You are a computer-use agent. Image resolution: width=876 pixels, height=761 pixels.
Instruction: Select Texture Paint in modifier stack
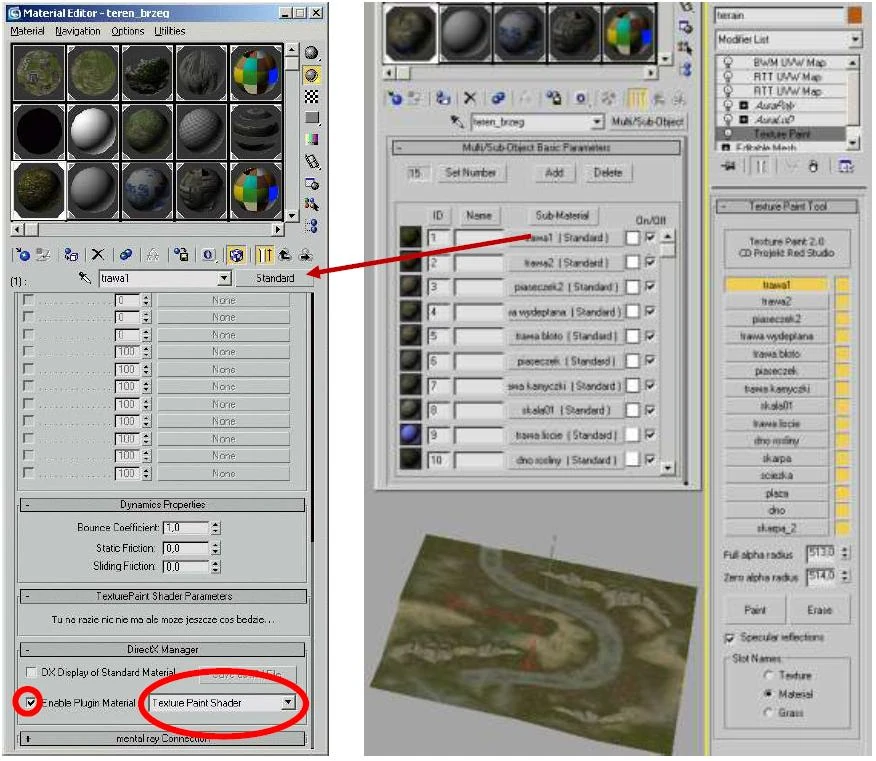tap(781, 134)
